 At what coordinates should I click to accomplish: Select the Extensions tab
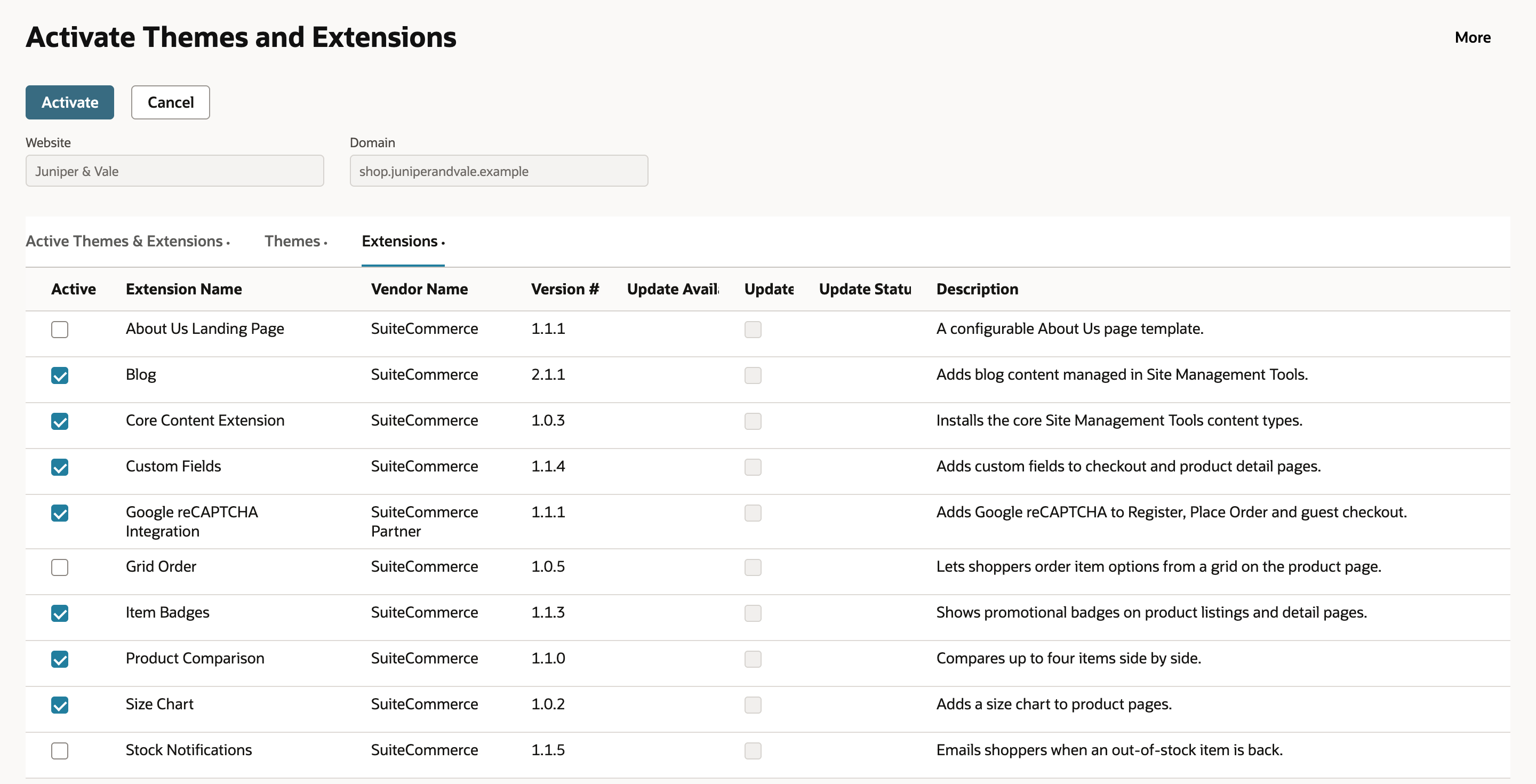(x=403, y=241)
